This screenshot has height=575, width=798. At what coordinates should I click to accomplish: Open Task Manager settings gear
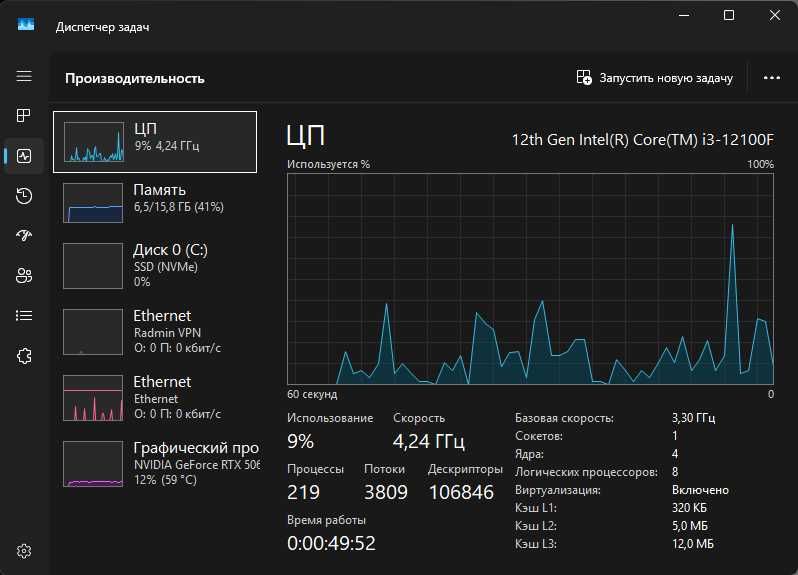(x=24, y=551)
